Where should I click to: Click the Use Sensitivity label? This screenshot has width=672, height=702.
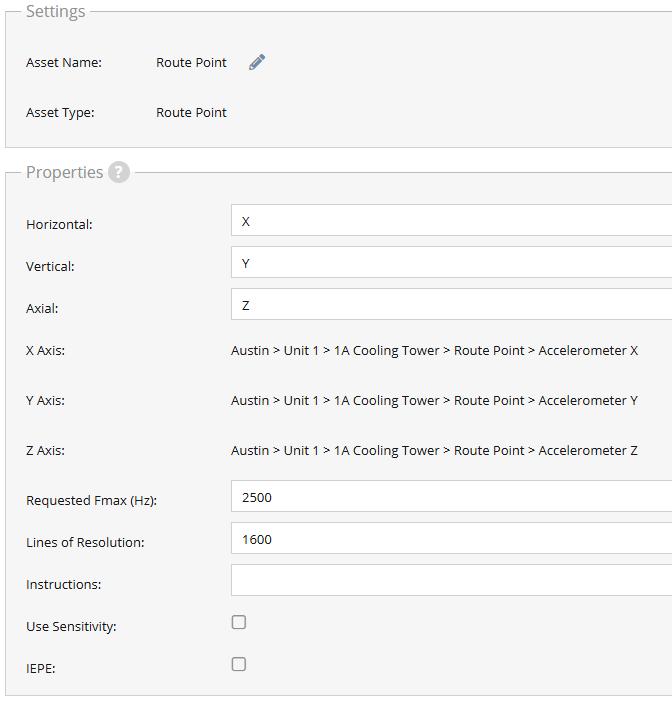pyautogui.click(x=71, y=626)
